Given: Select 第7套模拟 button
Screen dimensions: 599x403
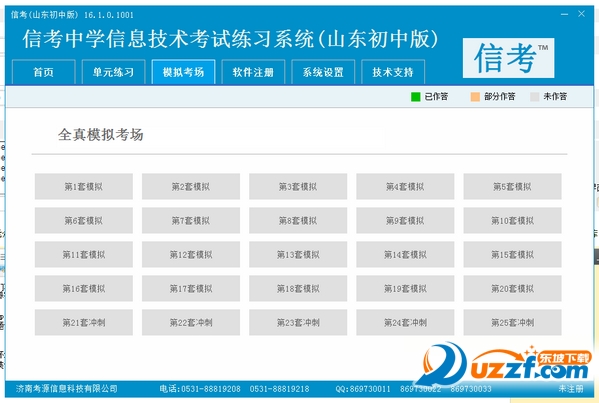Looking at the screenshot, I should 191,220.
